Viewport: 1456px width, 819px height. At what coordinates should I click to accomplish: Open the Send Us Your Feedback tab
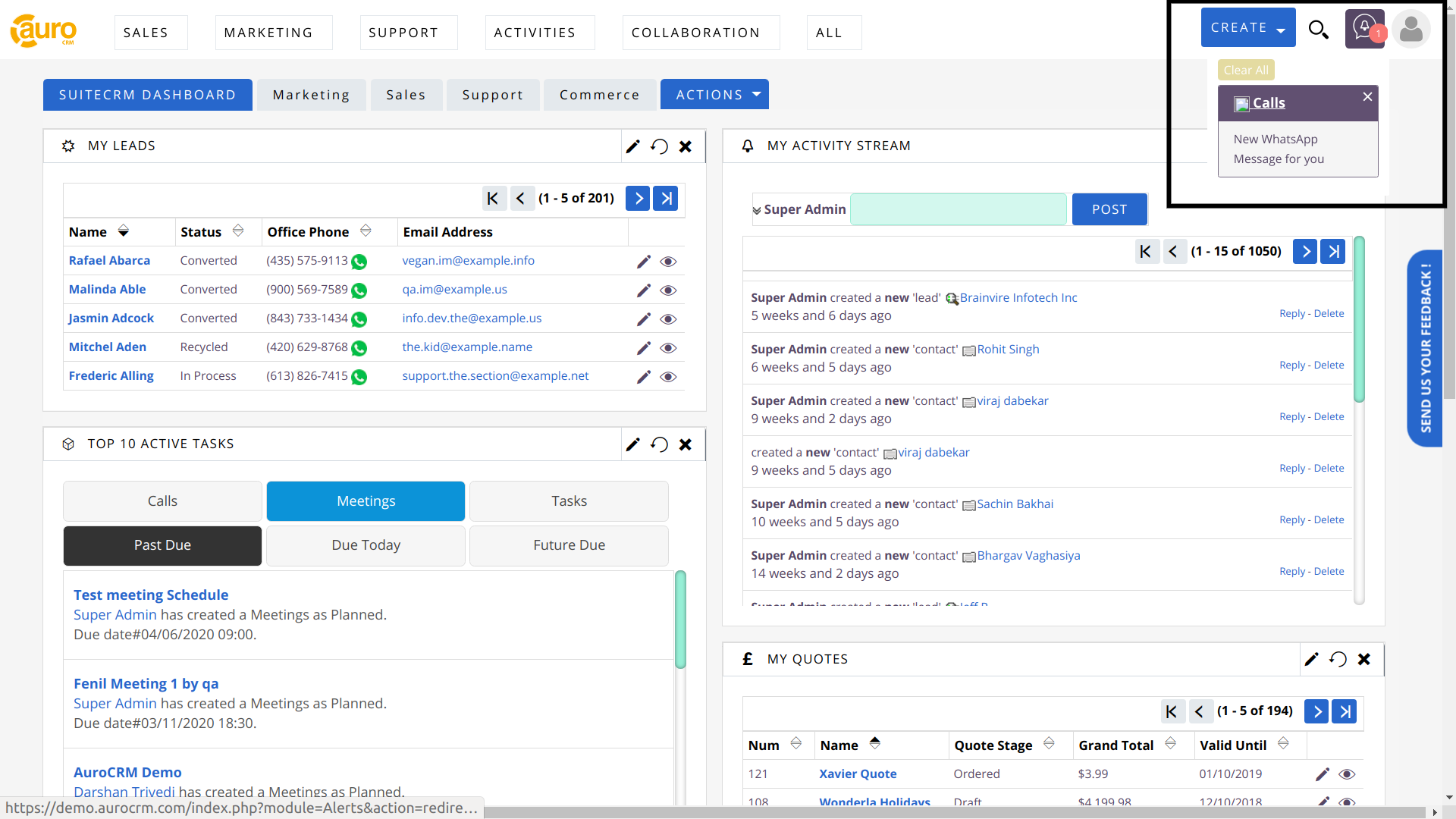1425,348
